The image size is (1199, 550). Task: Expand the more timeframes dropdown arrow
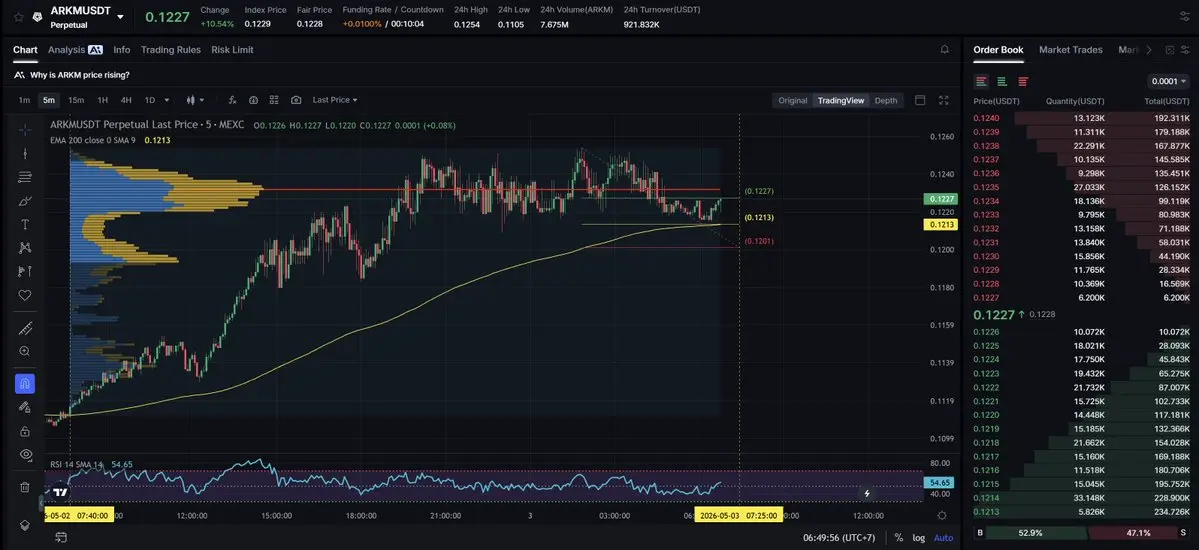(x=167, y=100)
